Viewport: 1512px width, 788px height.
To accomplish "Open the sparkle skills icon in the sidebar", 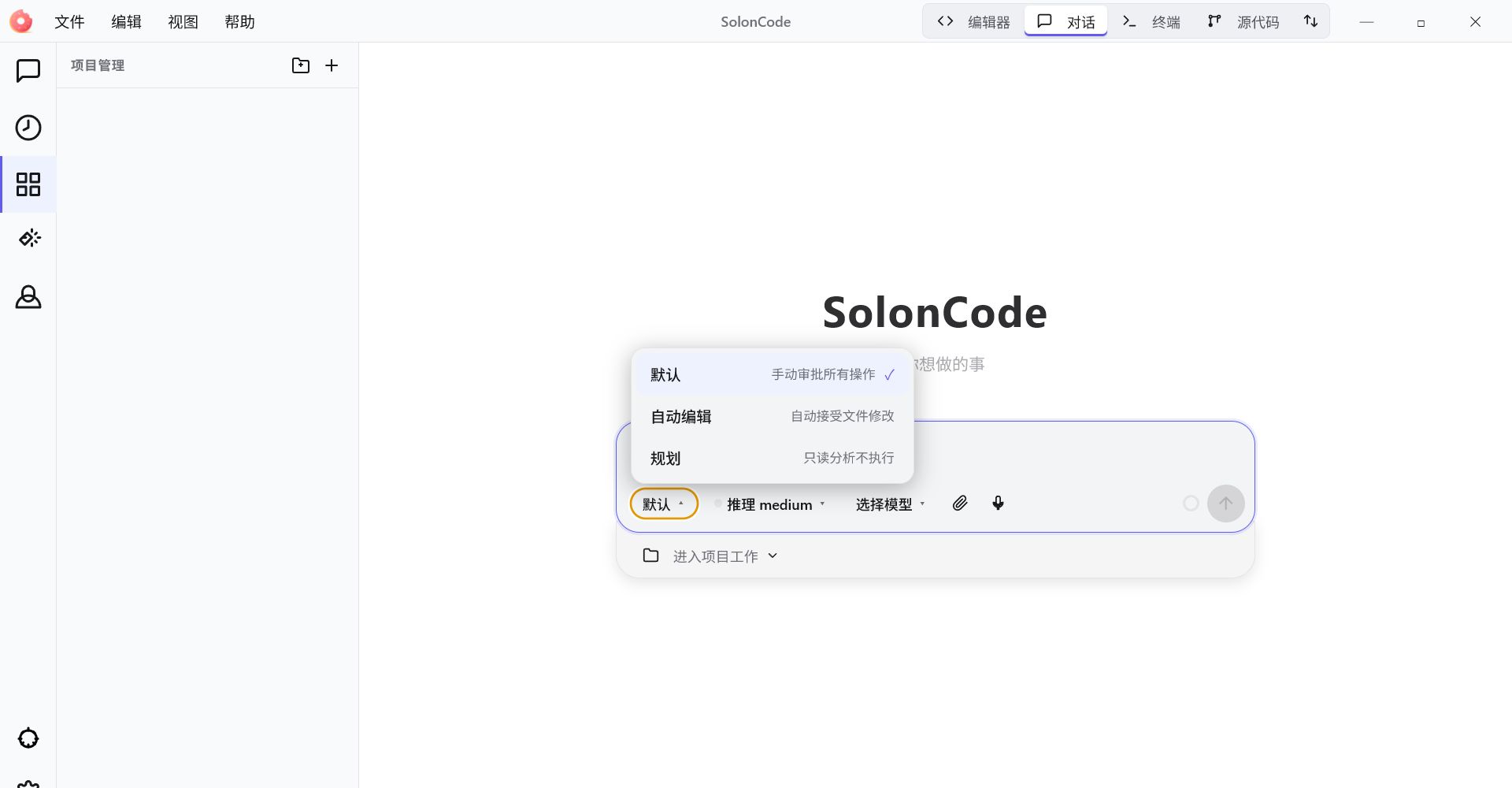I will (x=29, y=238).
